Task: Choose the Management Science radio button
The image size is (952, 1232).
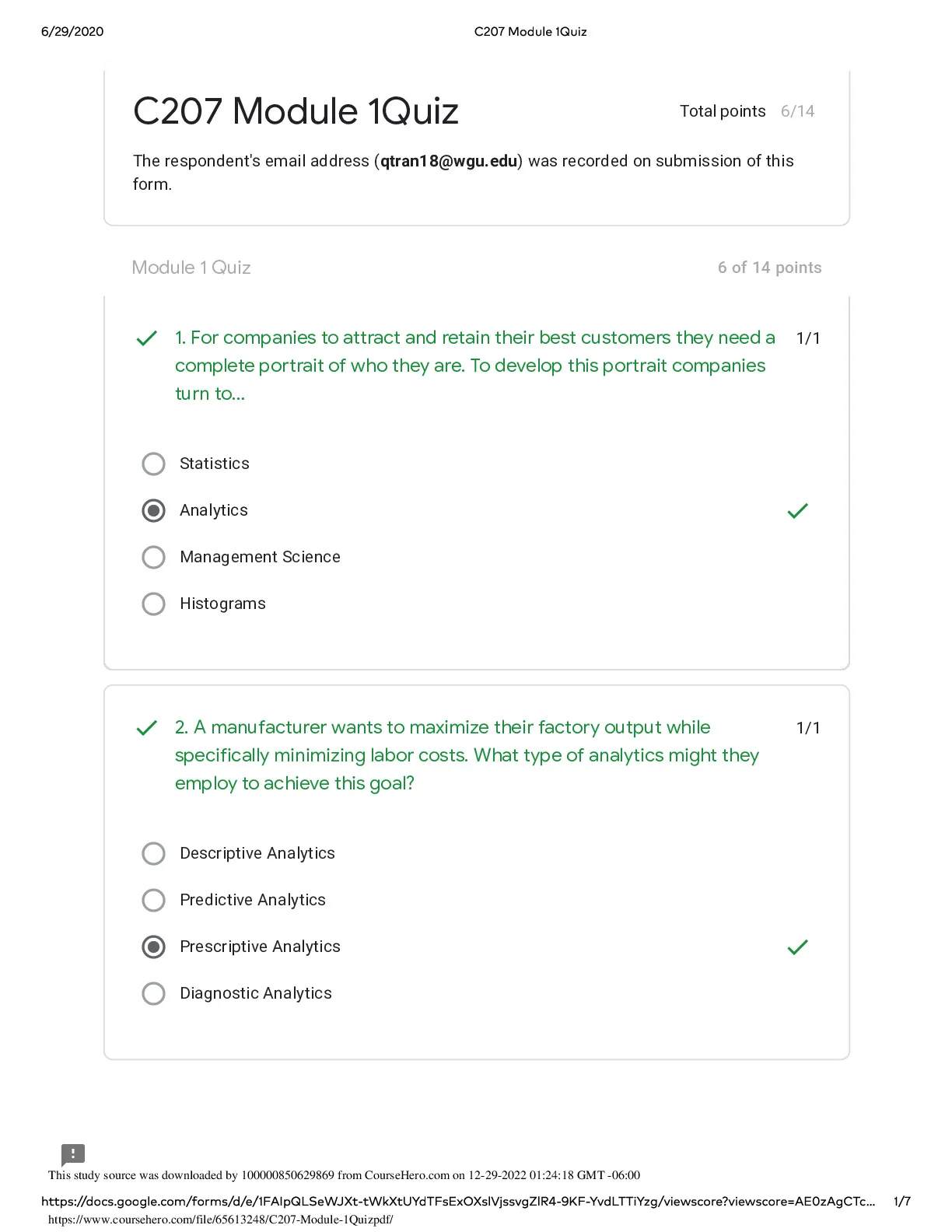Action: pyautogui.click(x=154, y=558)
